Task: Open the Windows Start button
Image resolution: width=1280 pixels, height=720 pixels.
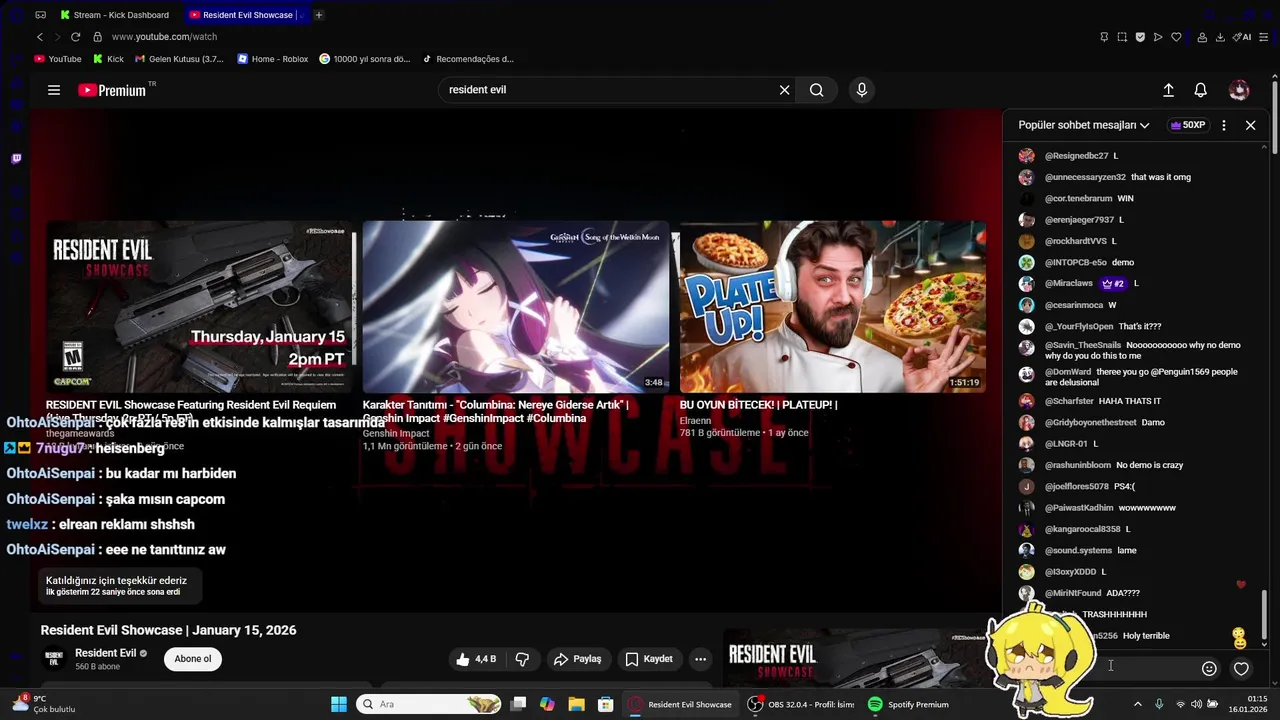Action: pyautogui.click(x=339, y=704)
